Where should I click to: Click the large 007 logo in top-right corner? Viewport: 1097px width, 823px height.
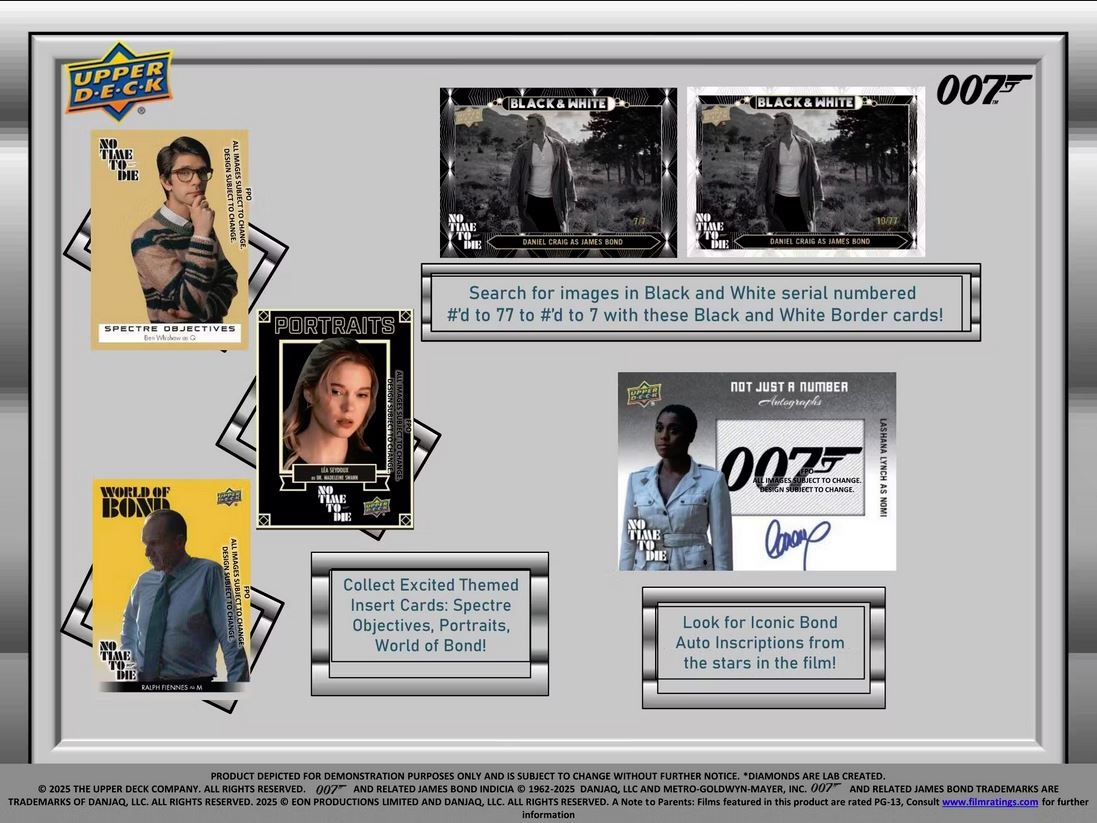[982, 90]
